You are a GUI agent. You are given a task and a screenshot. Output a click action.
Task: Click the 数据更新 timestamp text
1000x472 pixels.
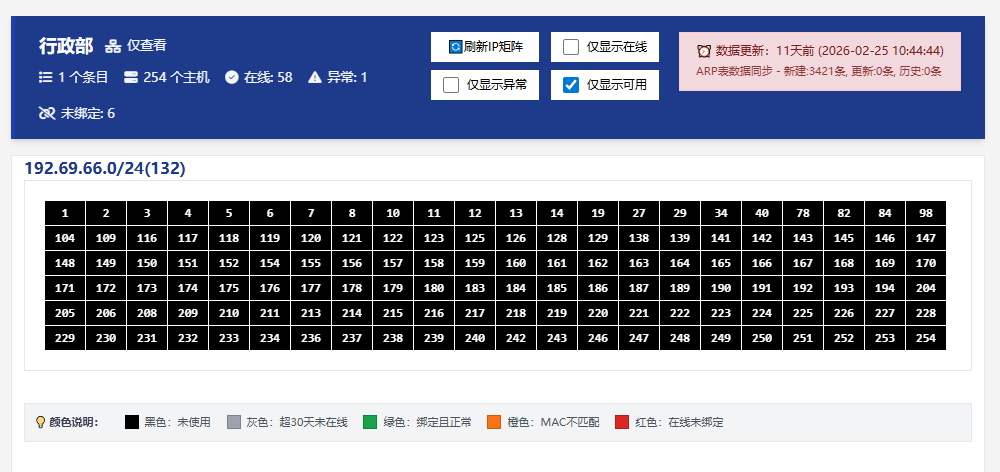pyautogui.click(x=830, y=51)
